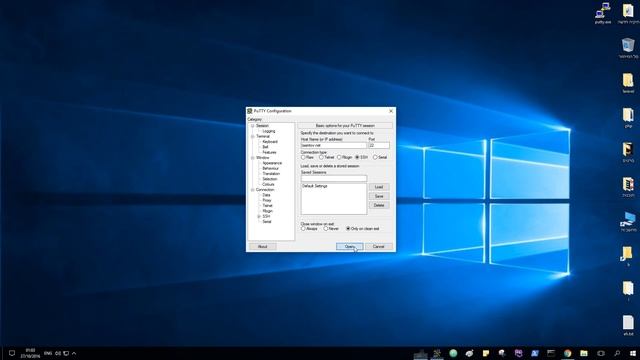This screenshot has height=360, width=640.
Task: Select the Recycle Bin desktop icon
Action: 628,48
